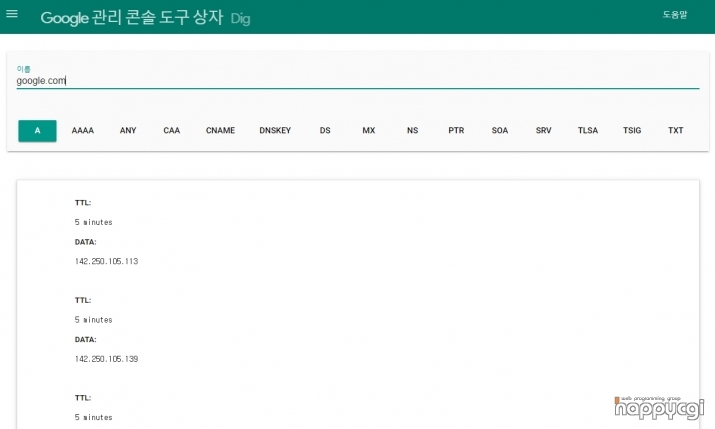Image resolution: width=715 pixels, height=429 pixels.
Task: Select the AAAA record type
Action: point(83,131)
